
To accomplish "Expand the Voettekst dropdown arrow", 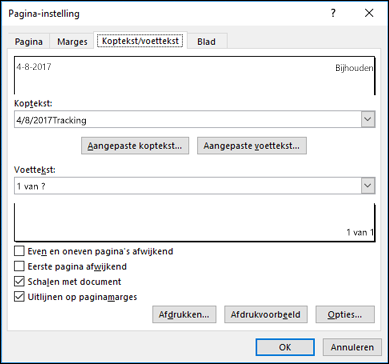I will (368, 186).
